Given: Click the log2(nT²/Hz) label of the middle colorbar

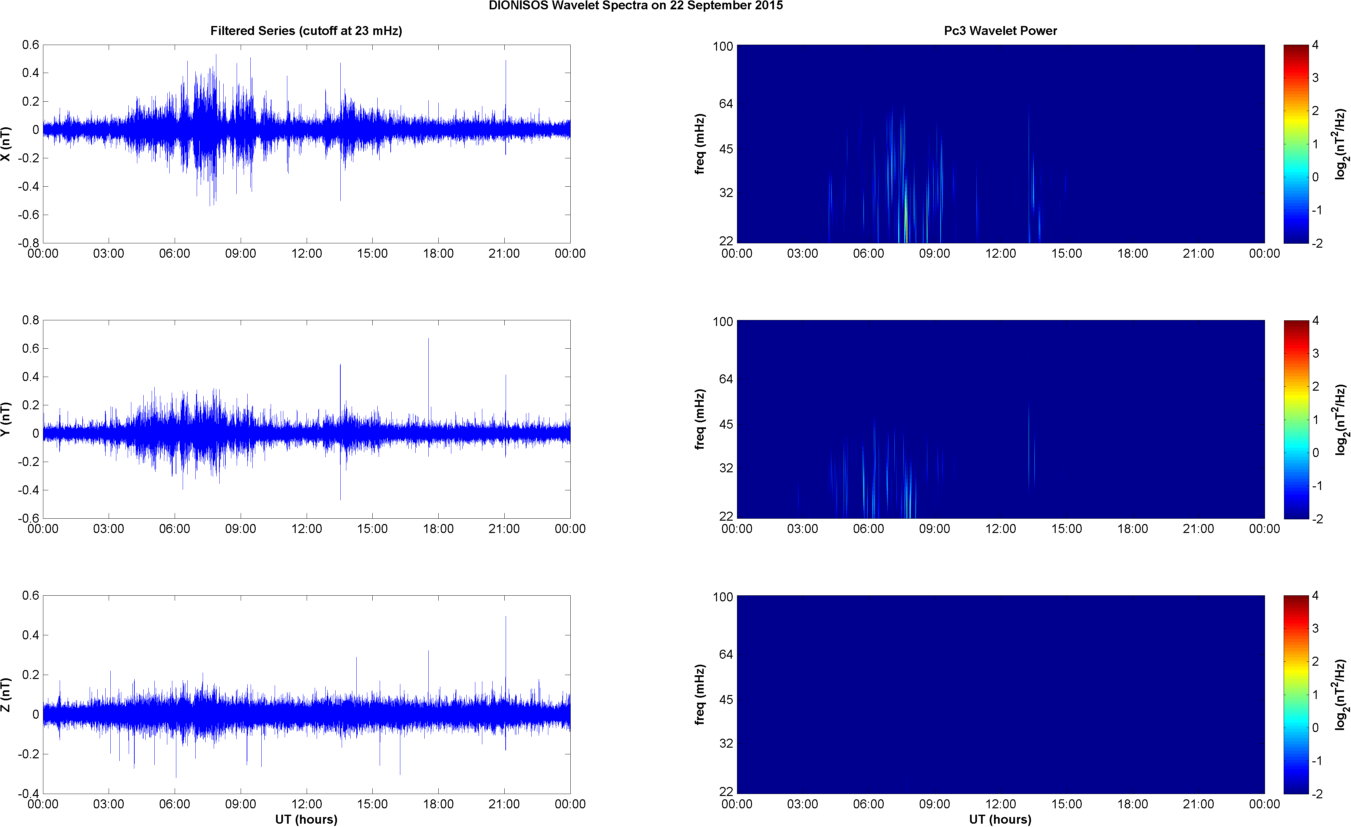Looking at the screenshot, I should point(1342,419).
